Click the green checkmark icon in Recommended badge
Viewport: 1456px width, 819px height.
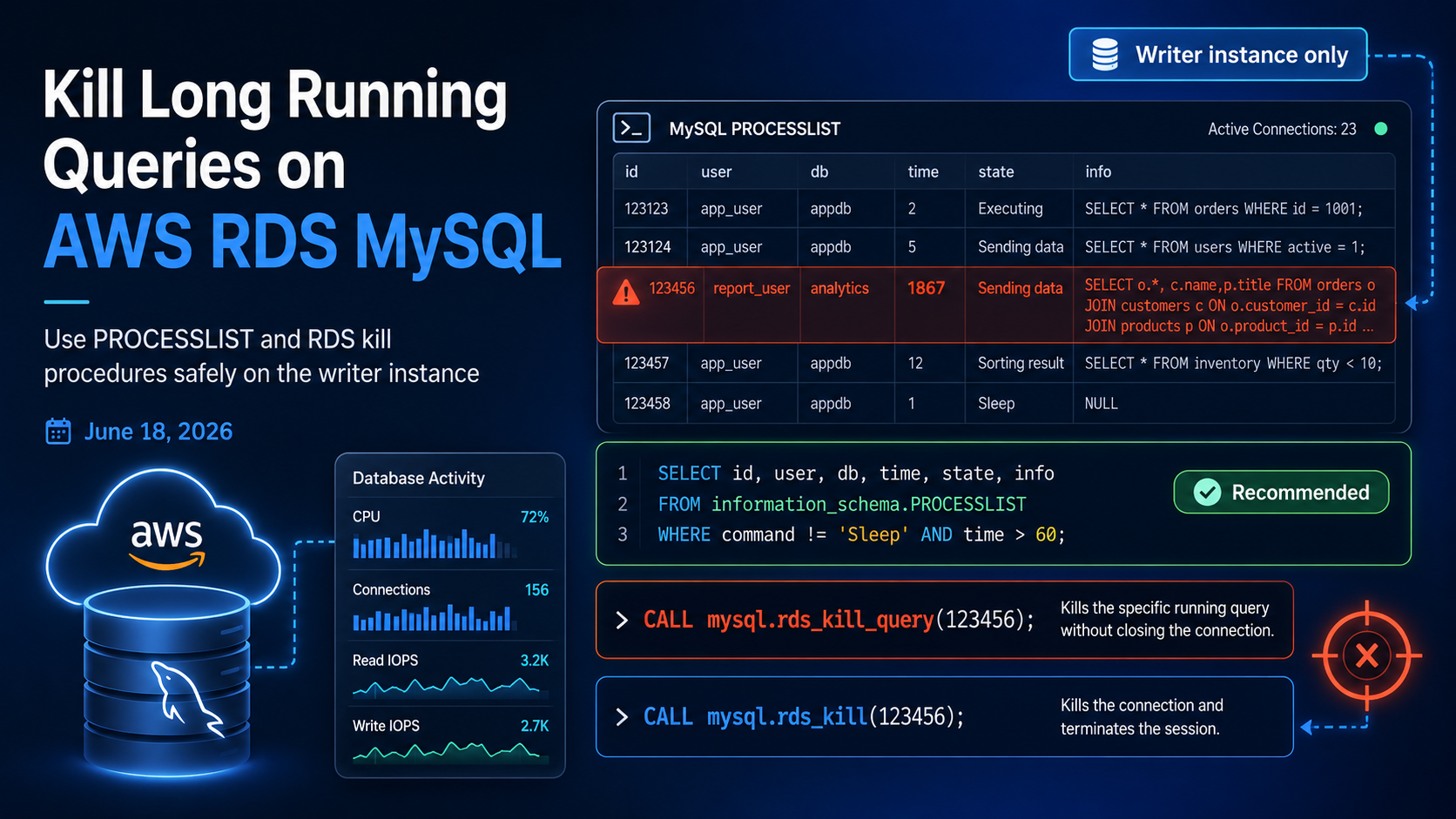tap(1207, 493)
